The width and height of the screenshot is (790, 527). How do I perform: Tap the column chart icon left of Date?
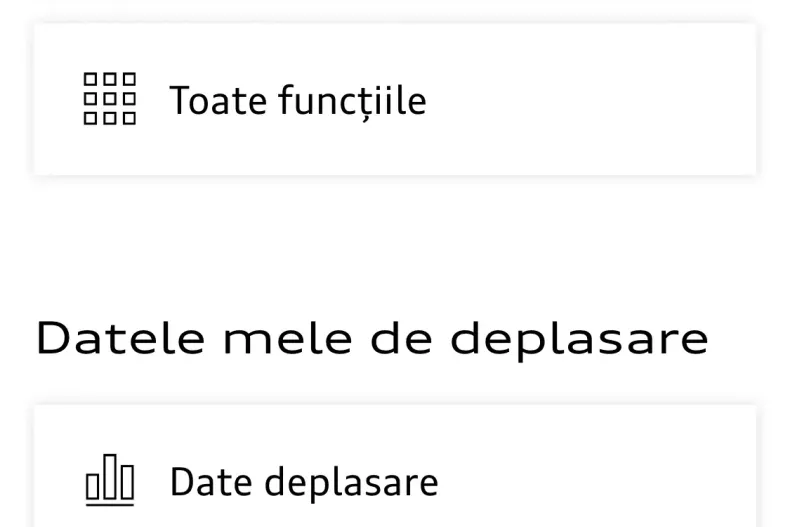tap(109, 481)
